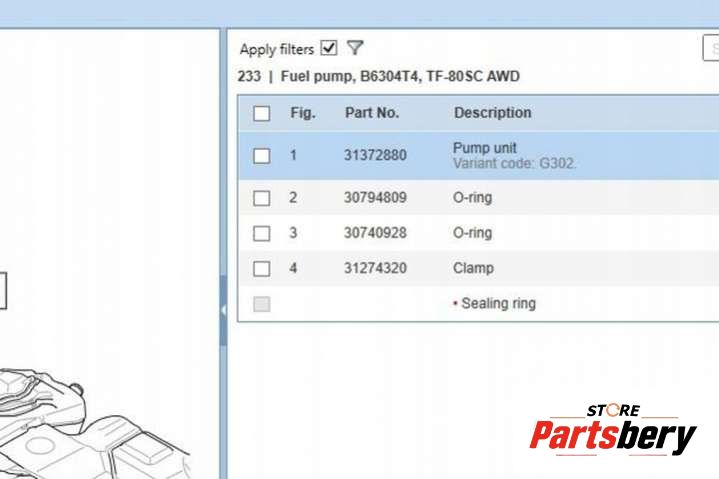Focus the search field at top right
Image resolution: width=719 pixels, height=479 pixels.
pos(711,48)
